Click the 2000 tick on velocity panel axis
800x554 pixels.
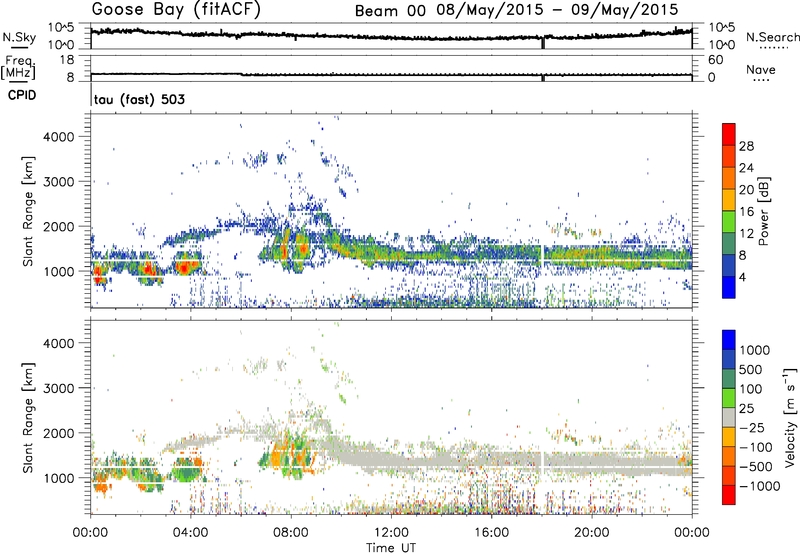(x=59, y=433)
